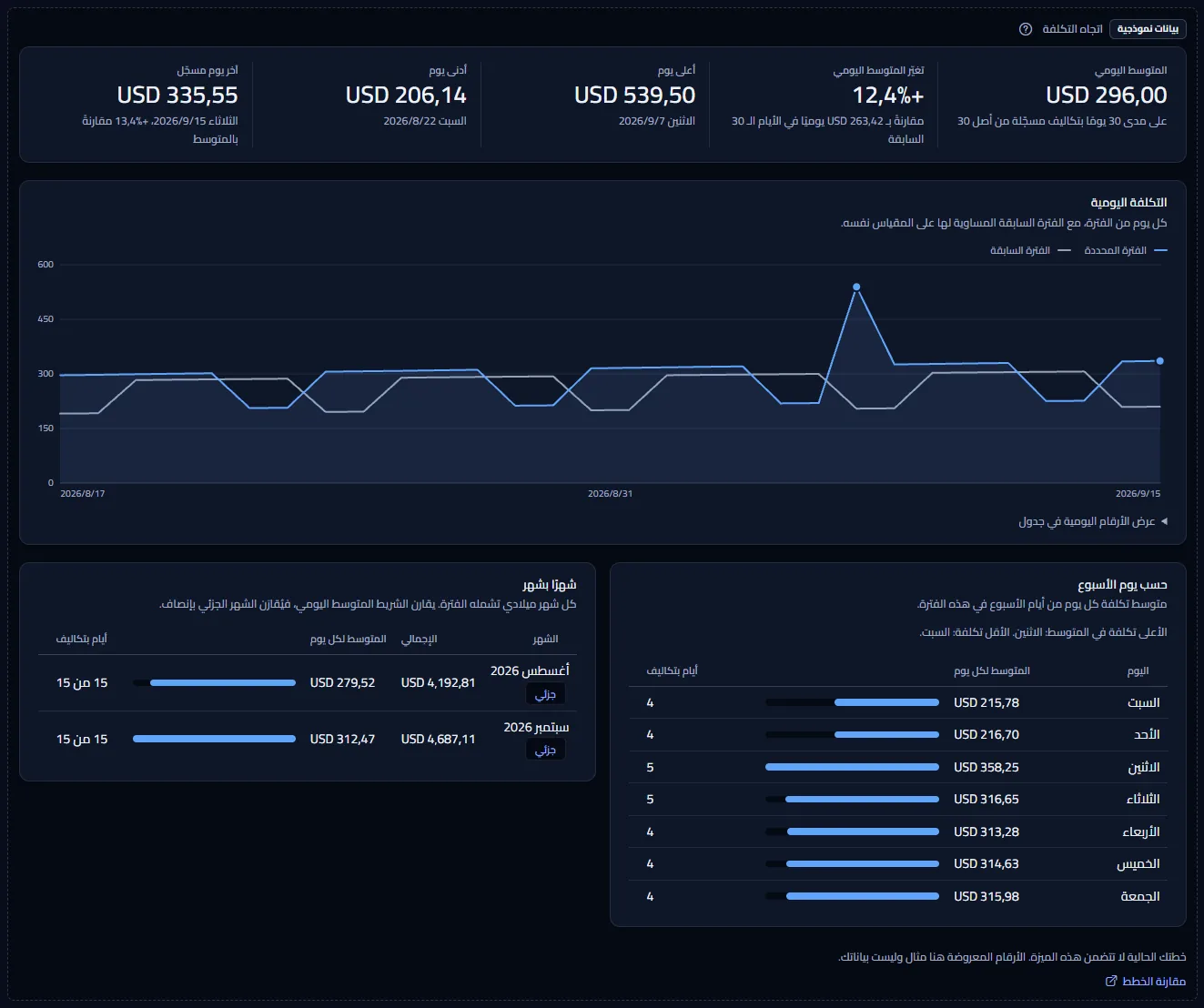Click the peak data point on the daily chart
The image size is (1204, 1008).
point(856,287)
